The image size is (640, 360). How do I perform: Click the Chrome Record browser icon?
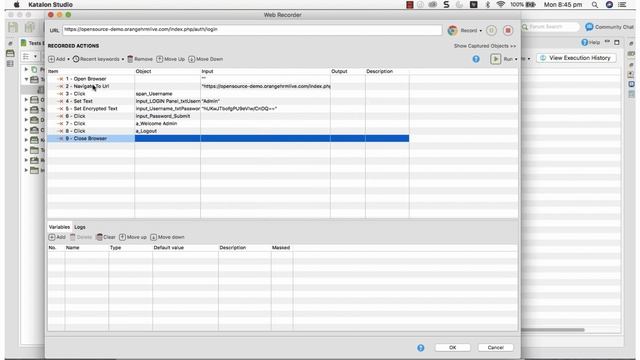[452, 30]
